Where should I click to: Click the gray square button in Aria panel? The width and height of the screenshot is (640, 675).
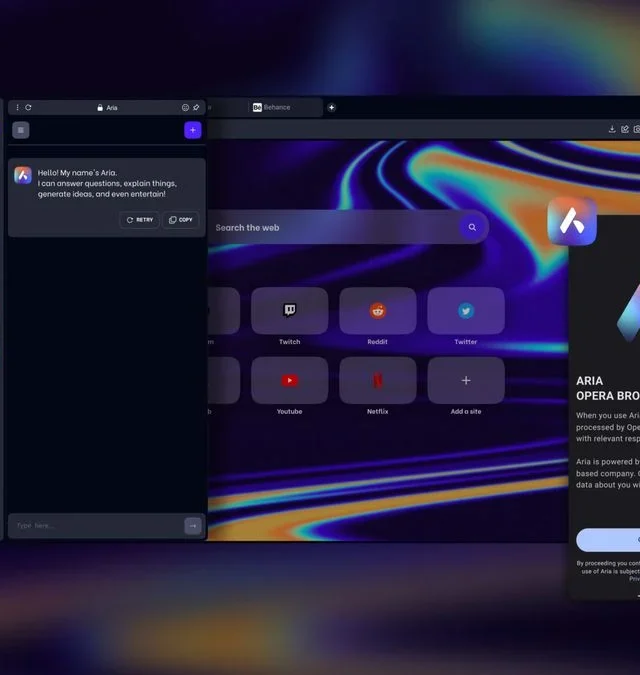click(x=21, y=130)
